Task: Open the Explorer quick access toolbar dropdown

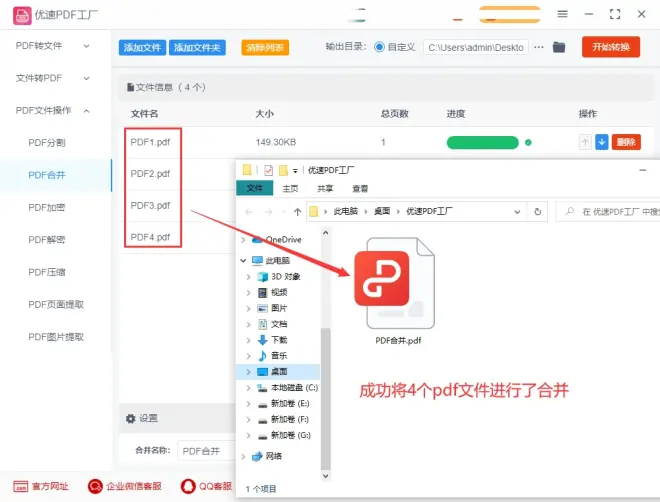Action: [x=295, y=171]
